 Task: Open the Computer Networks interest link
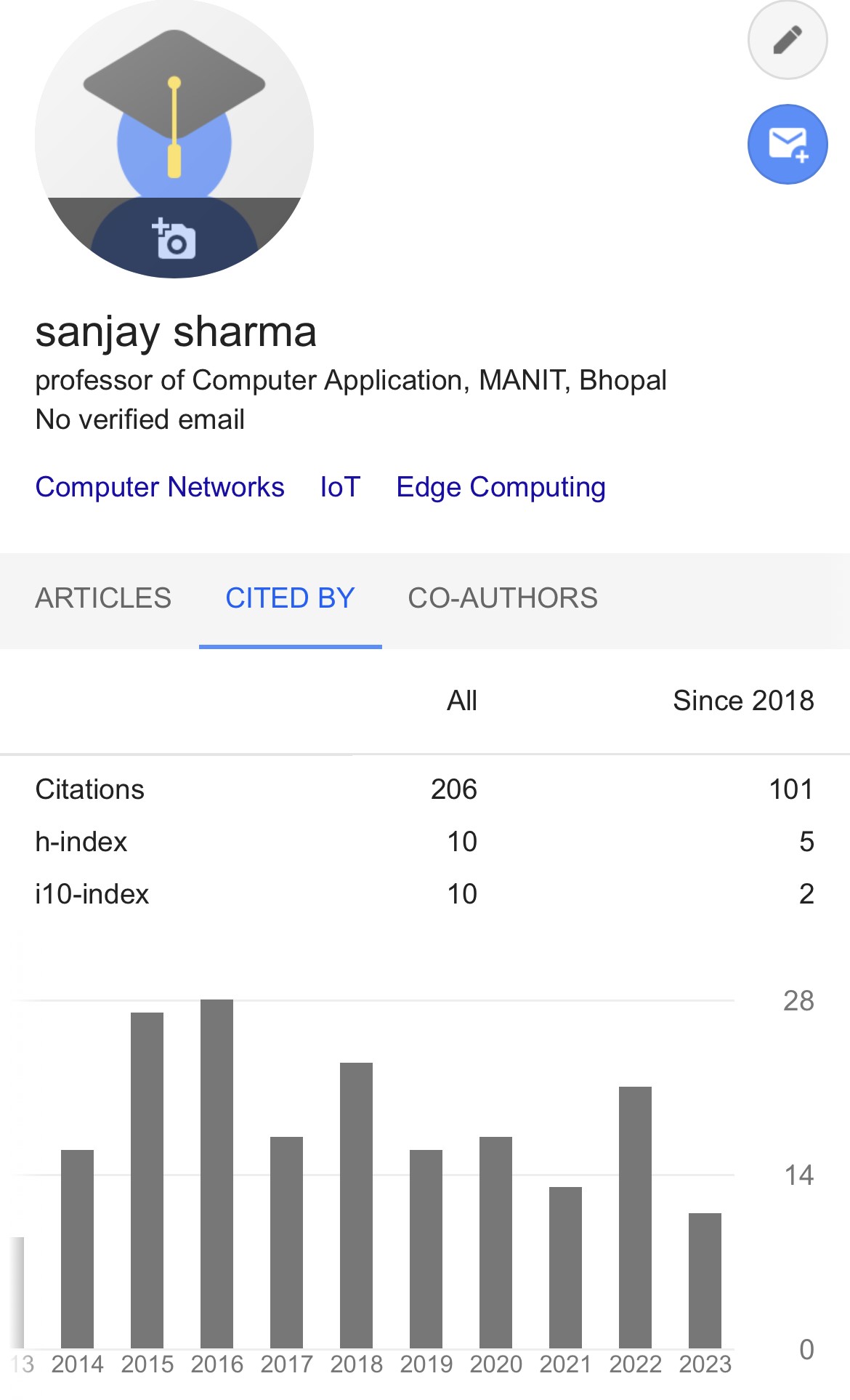[160, 487]
